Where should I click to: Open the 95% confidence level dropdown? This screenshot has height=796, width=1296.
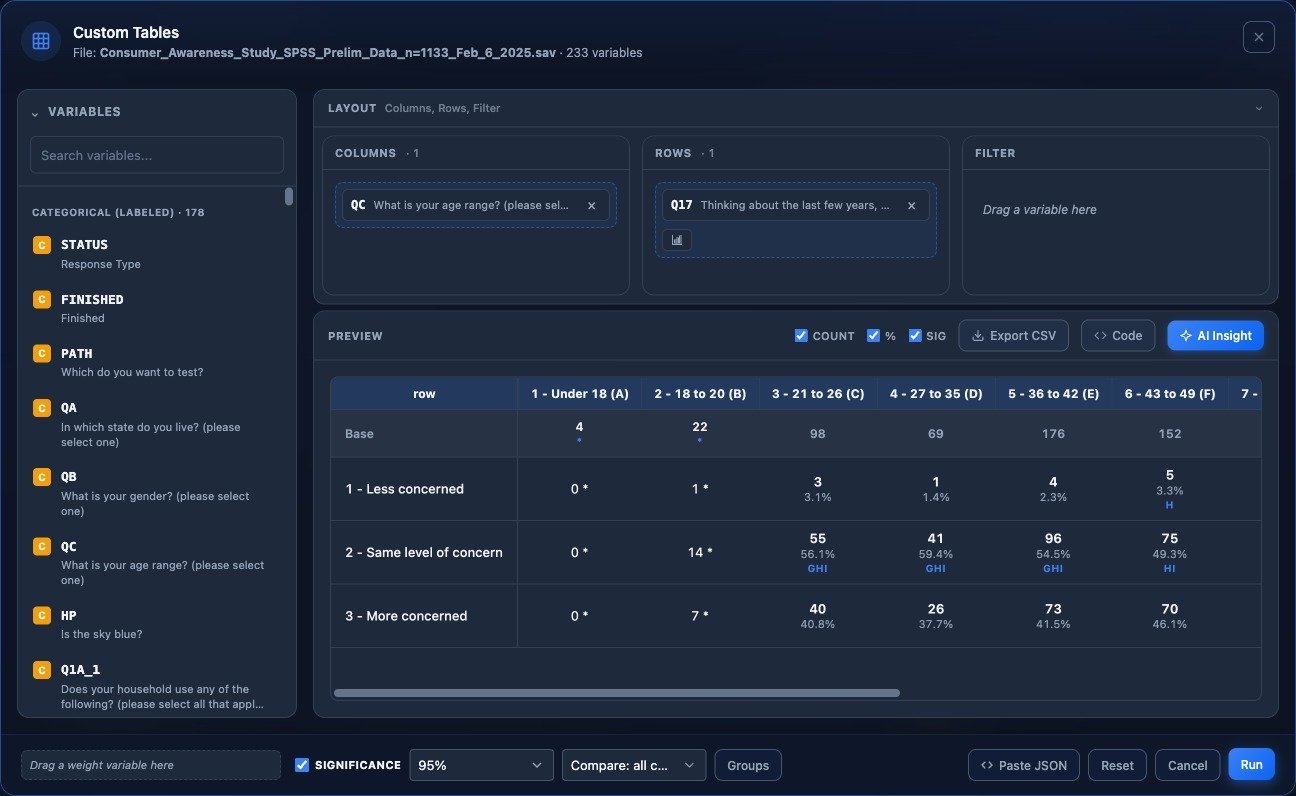(481, 765)
